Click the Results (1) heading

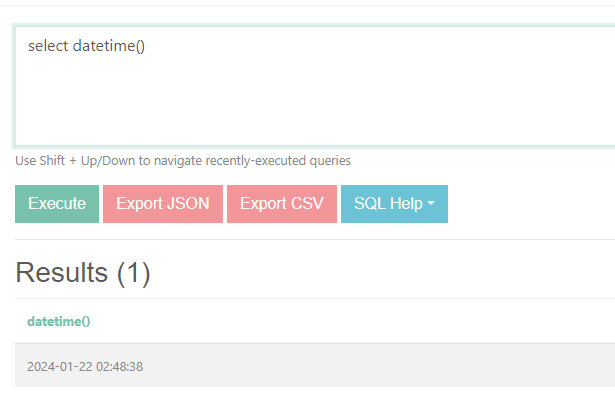point(83,273)
